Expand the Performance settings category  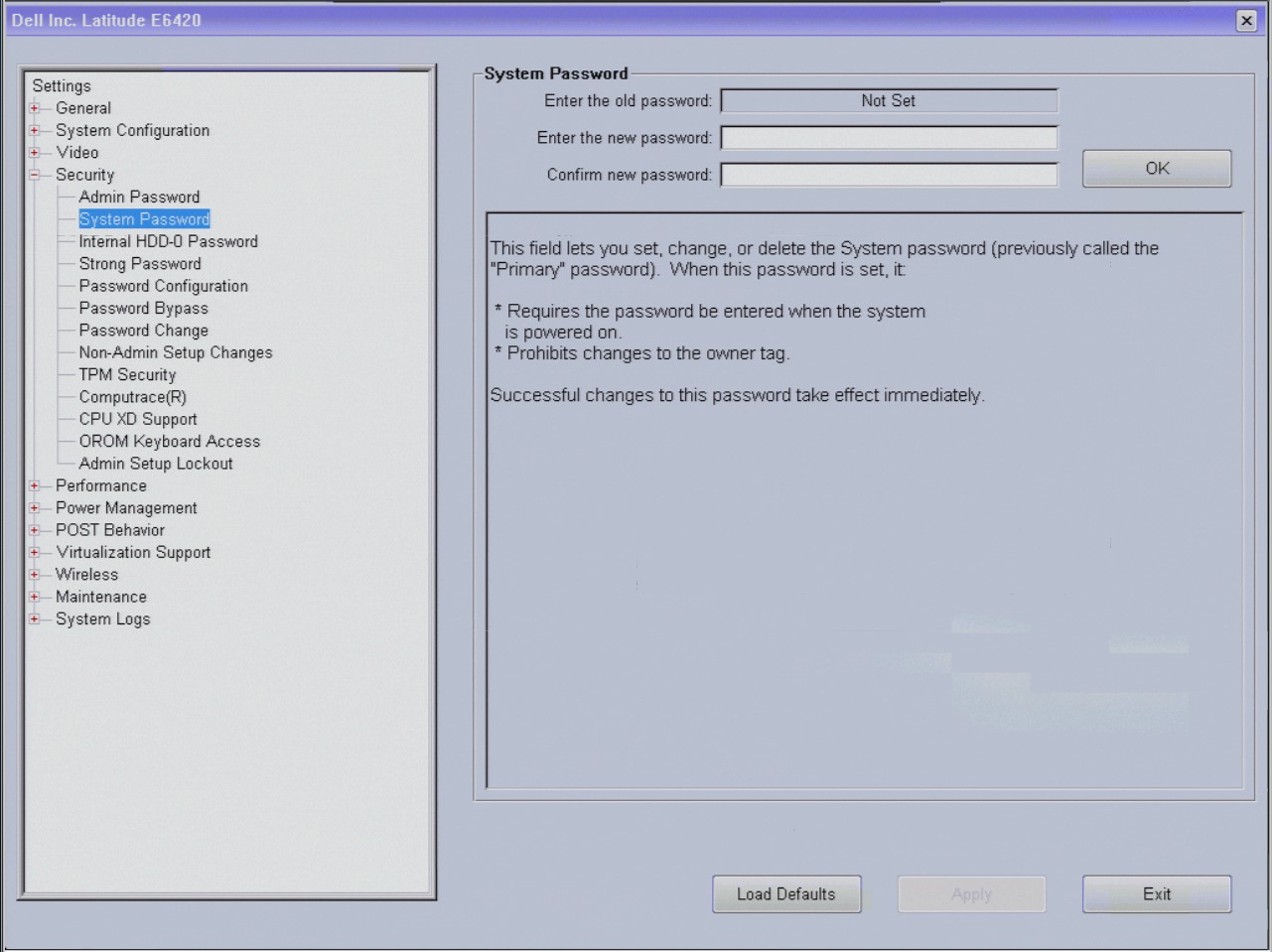pyautogui.click(x=37, y=485)
